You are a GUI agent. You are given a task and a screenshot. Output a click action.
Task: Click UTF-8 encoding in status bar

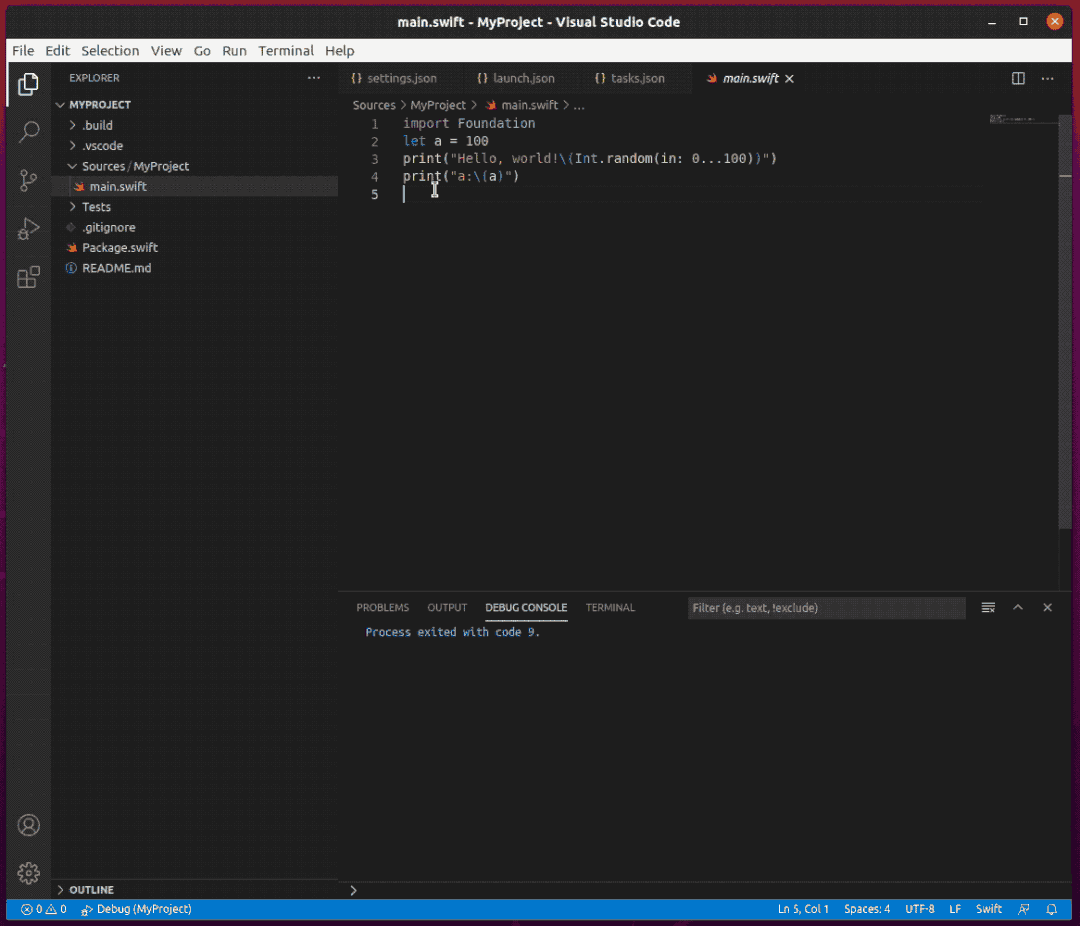pos(920,909)
